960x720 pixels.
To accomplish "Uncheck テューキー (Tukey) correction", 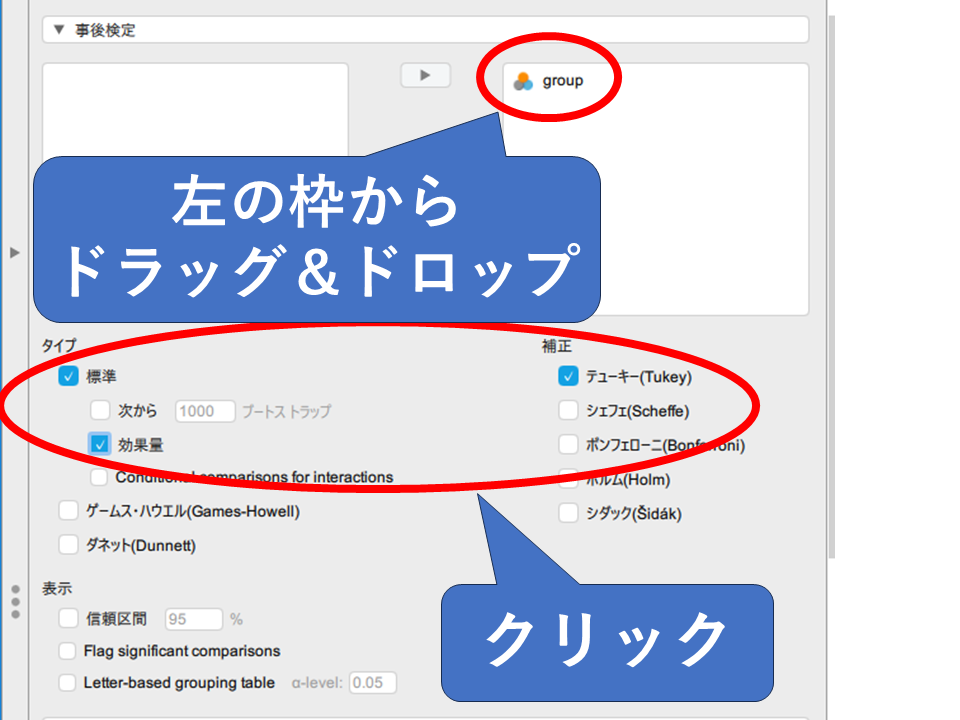I will click(568, 377).
